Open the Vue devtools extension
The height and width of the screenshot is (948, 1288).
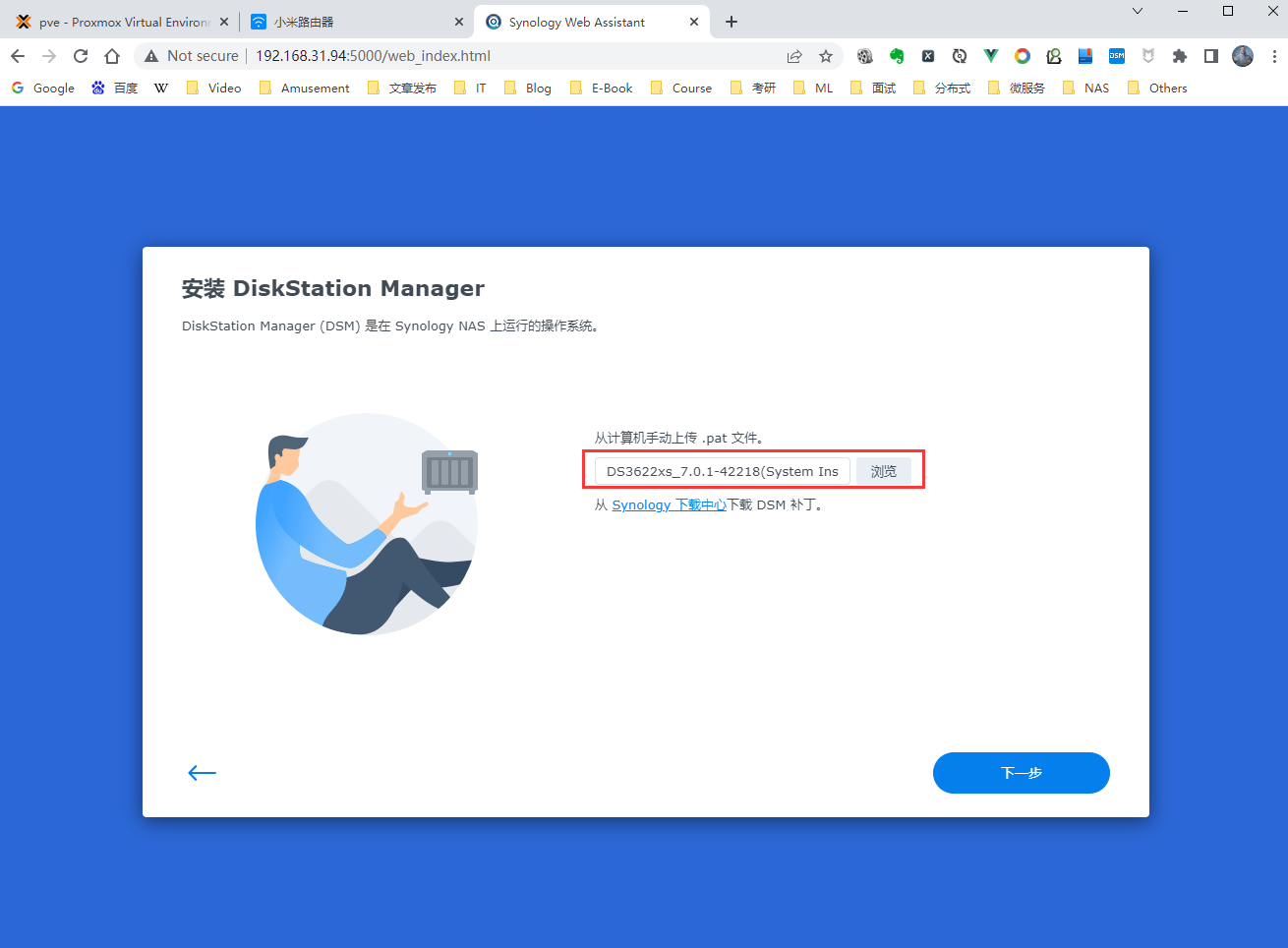pos(991,56)
